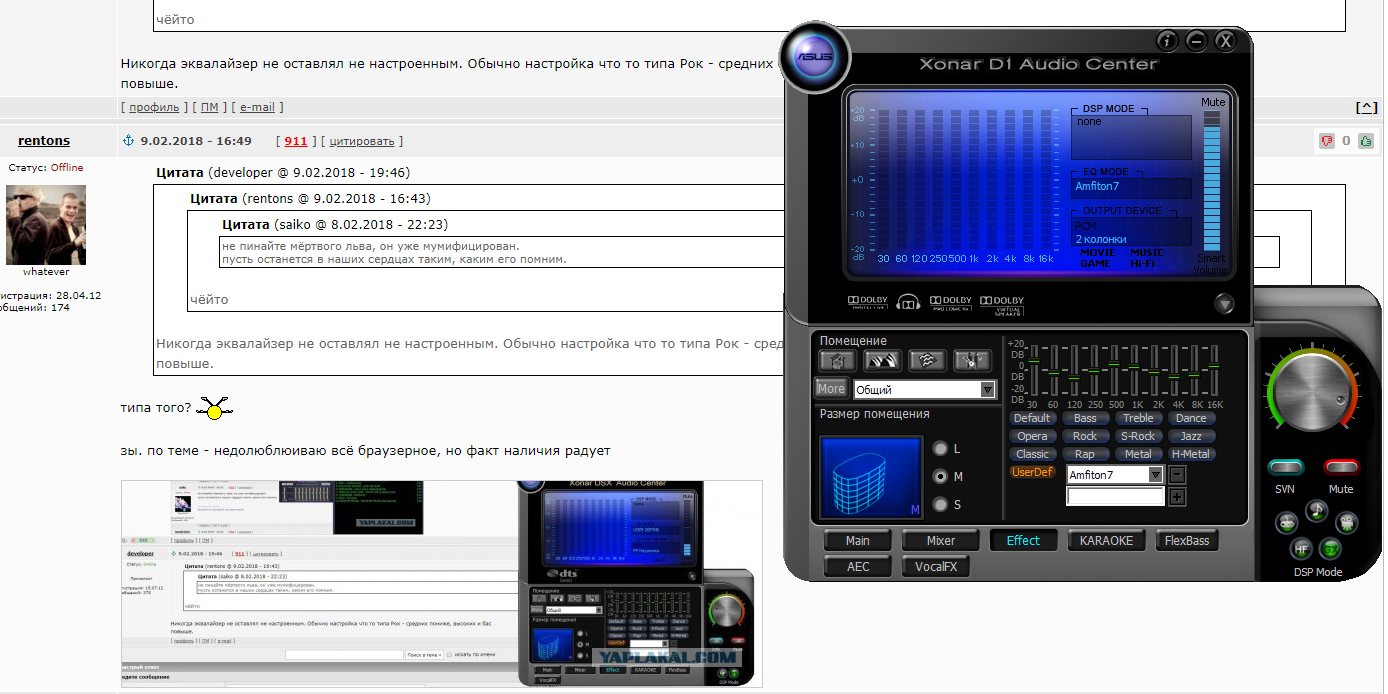The image size is (1388, 694).
Task: Select the environment preset icon with hands
Action: (x=884, y=360)
